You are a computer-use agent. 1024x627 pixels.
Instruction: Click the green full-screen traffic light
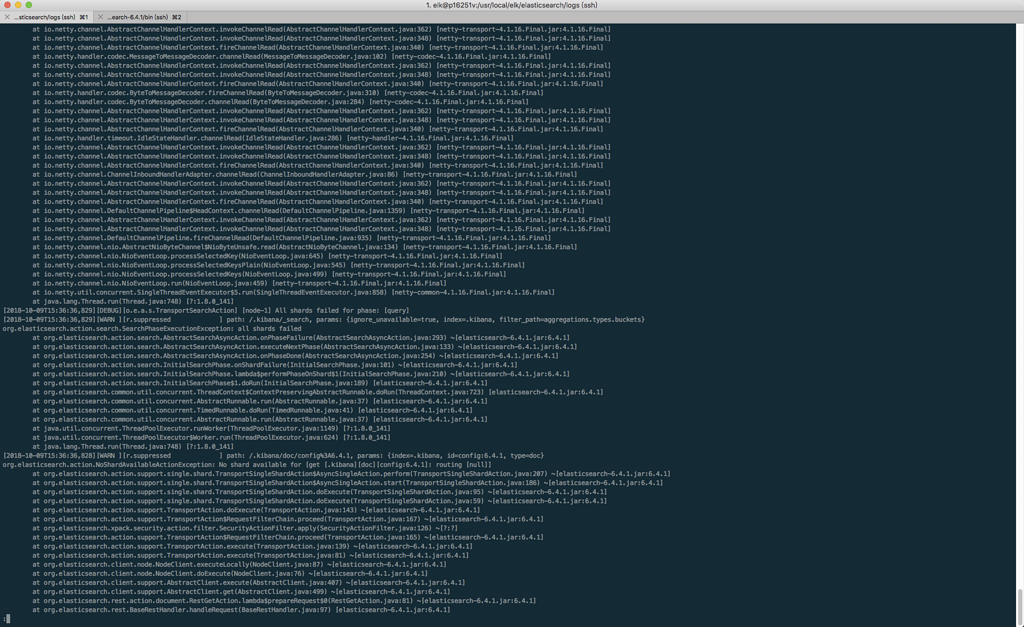(30, 4)
